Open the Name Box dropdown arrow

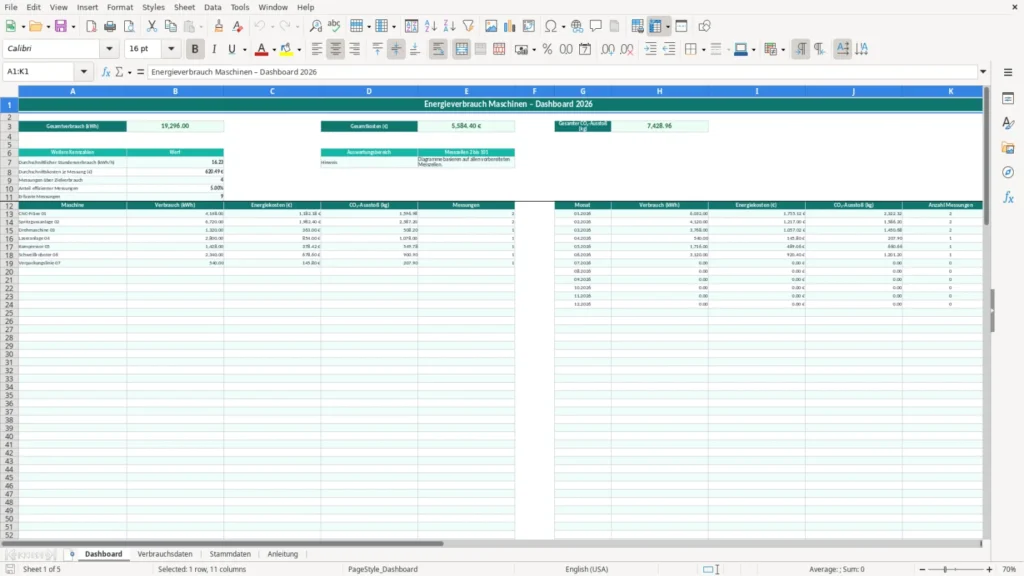(84, 72)
